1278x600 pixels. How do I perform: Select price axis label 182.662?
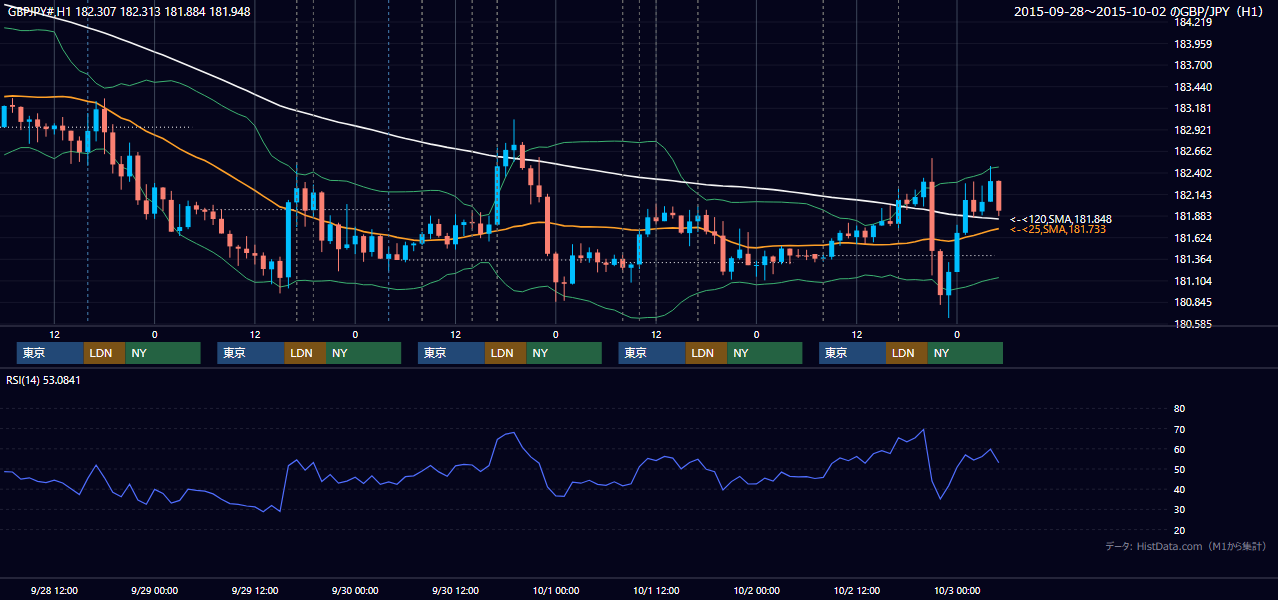point(1192,152)
